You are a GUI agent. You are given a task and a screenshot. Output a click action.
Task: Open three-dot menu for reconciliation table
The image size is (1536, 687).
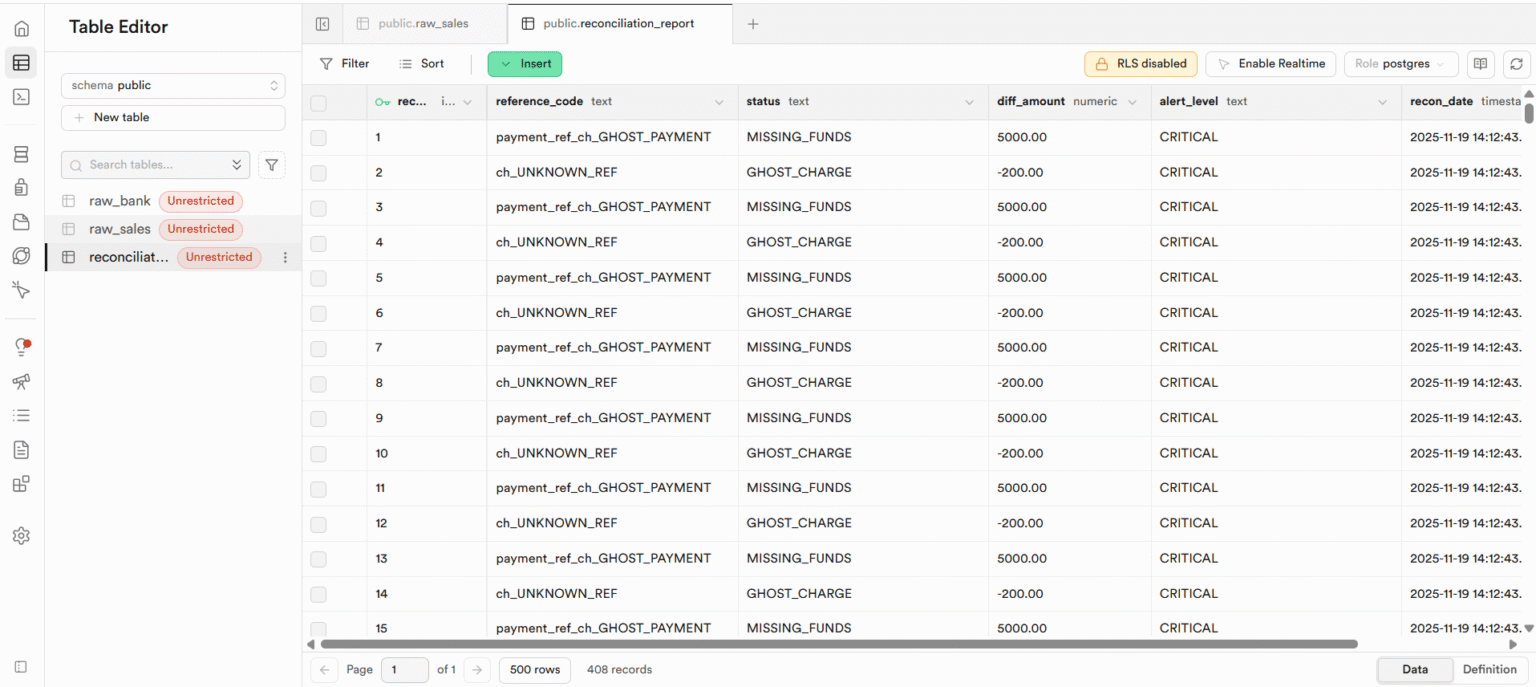[285, 258]
